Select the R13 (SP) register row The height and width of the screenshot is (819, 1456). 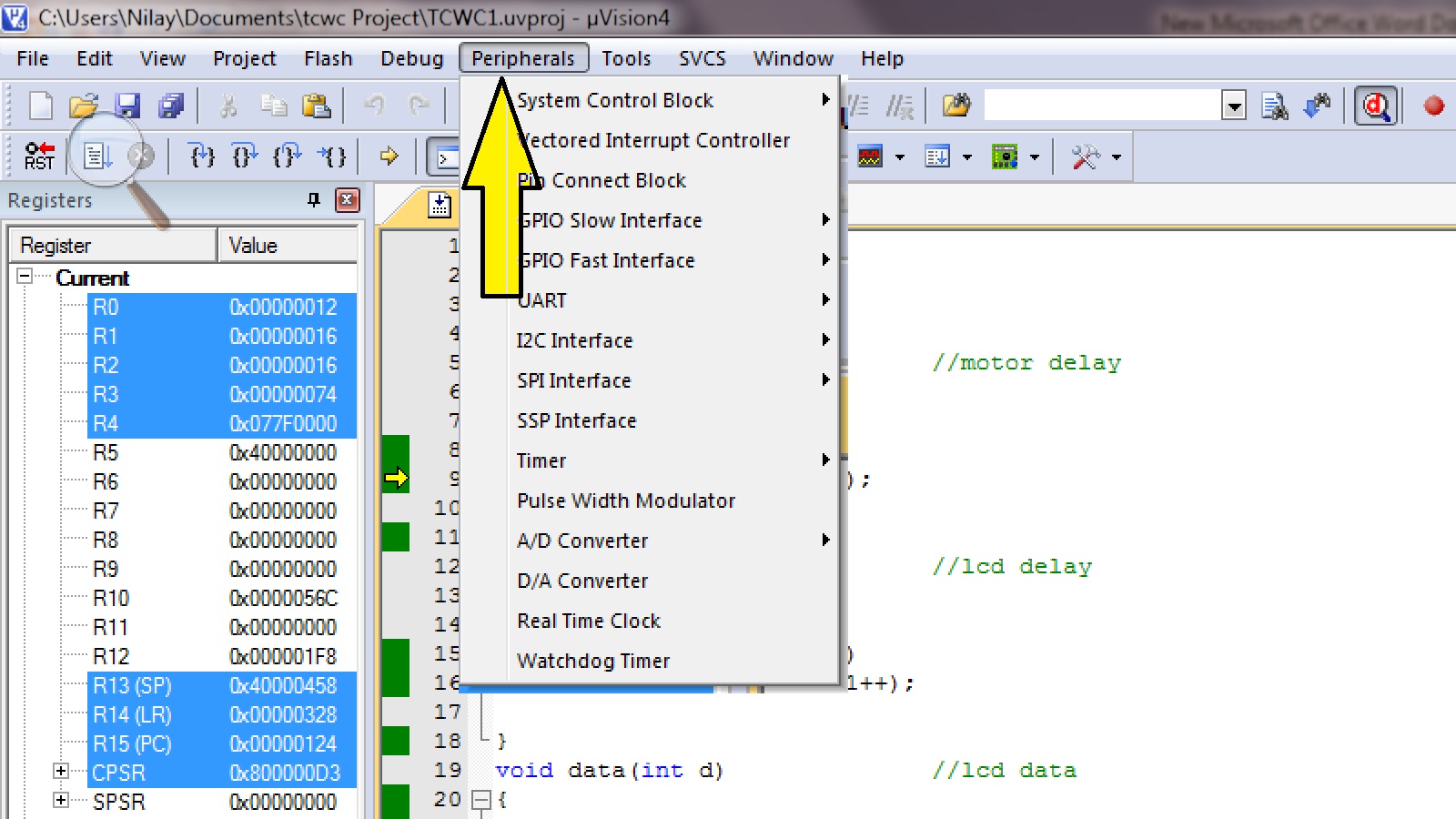pyautogui.click(x=222, y=685)
